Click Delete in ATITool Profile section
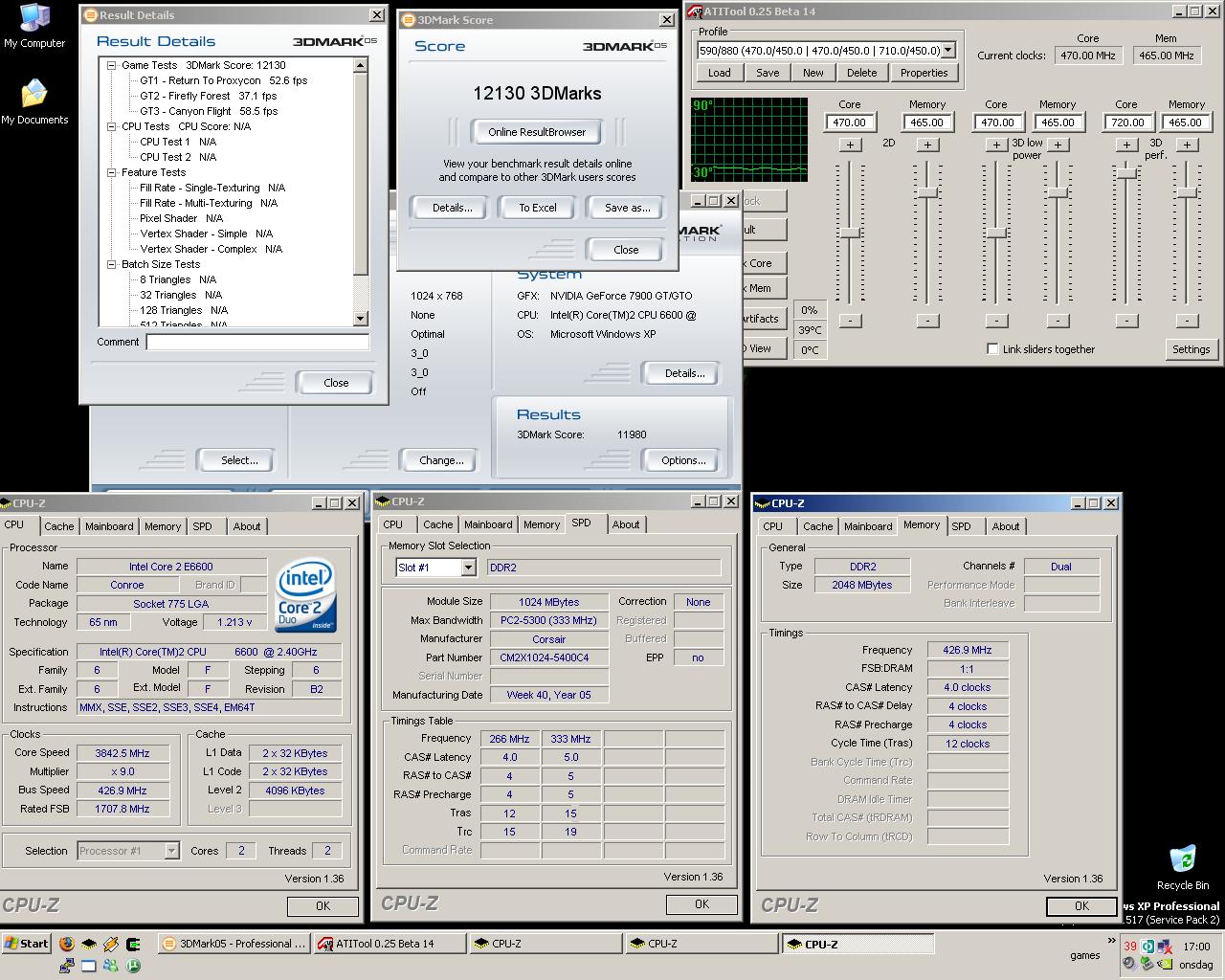This screenshot has height=980, width=1225. coord(861,73)
